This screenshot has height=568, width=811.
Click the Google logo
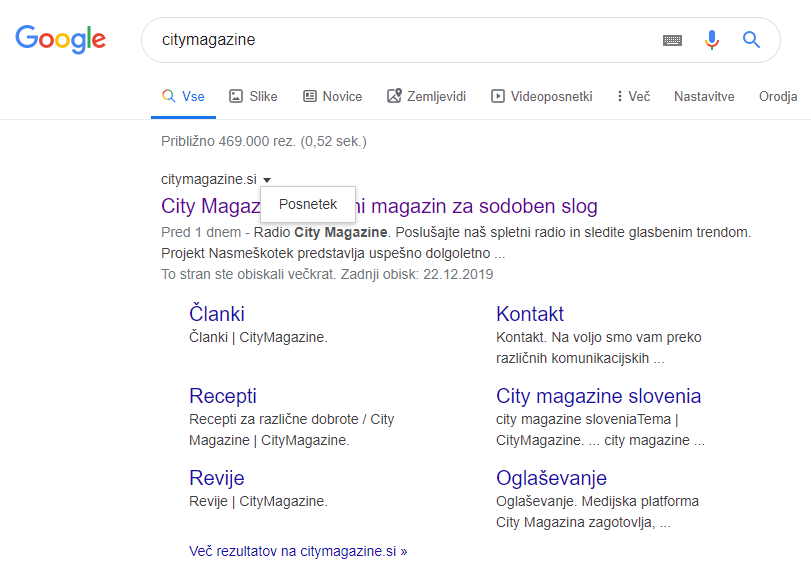coord(61,39)
